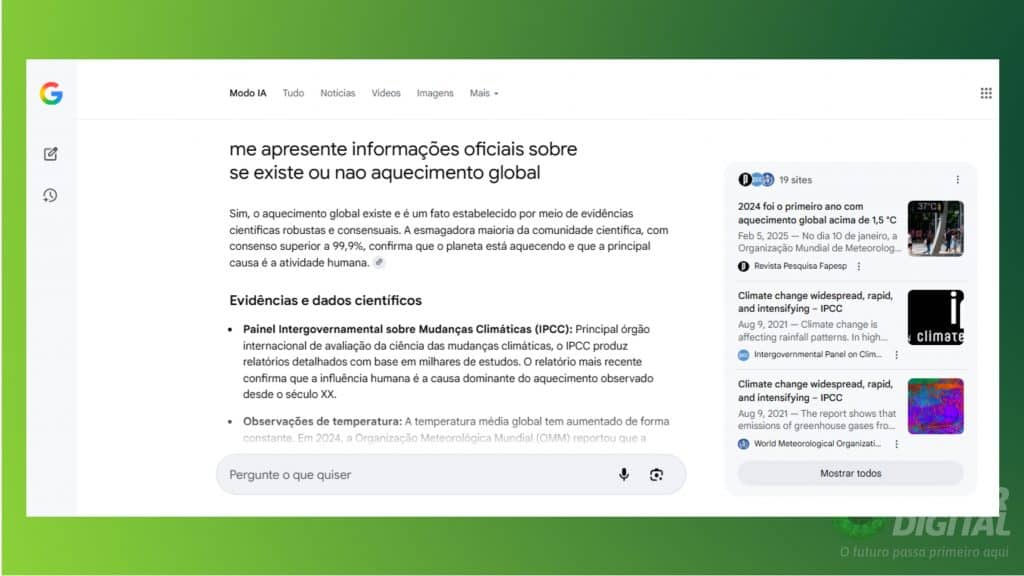Open the Google apps grid
This screenshot has height=576, width=1024.
point(986,93)
